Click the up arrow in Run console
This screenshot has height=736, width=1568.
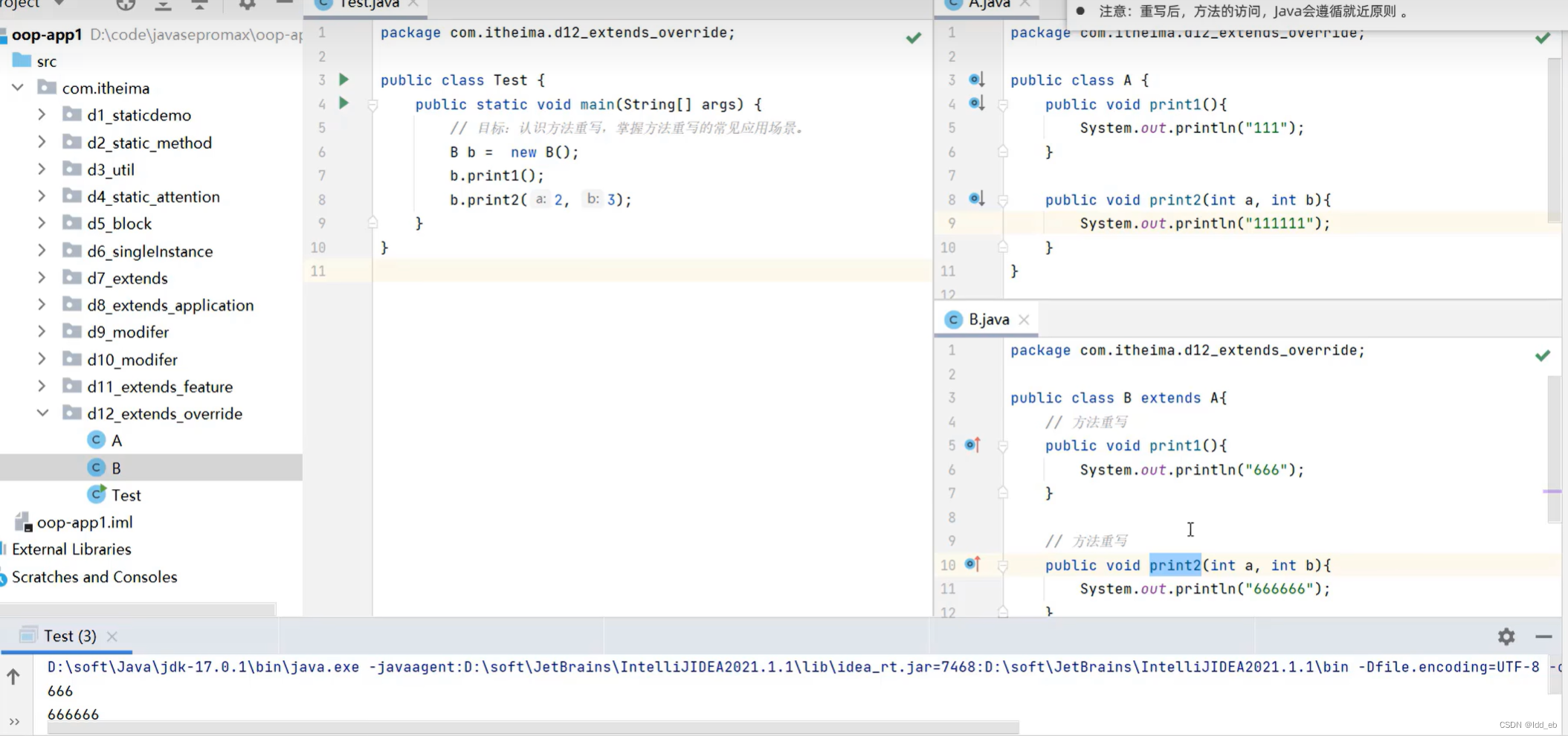[x=13, y=677]
